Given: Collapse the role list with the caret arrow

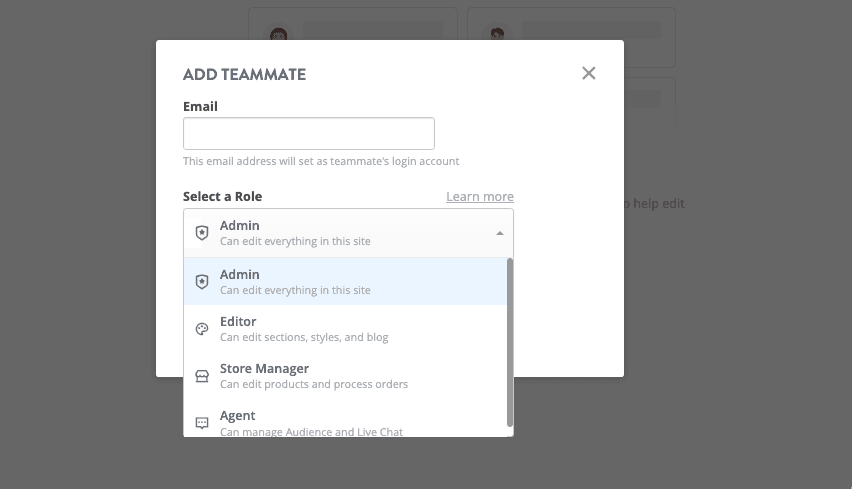Looking at the screenshot, I should 499,233.
